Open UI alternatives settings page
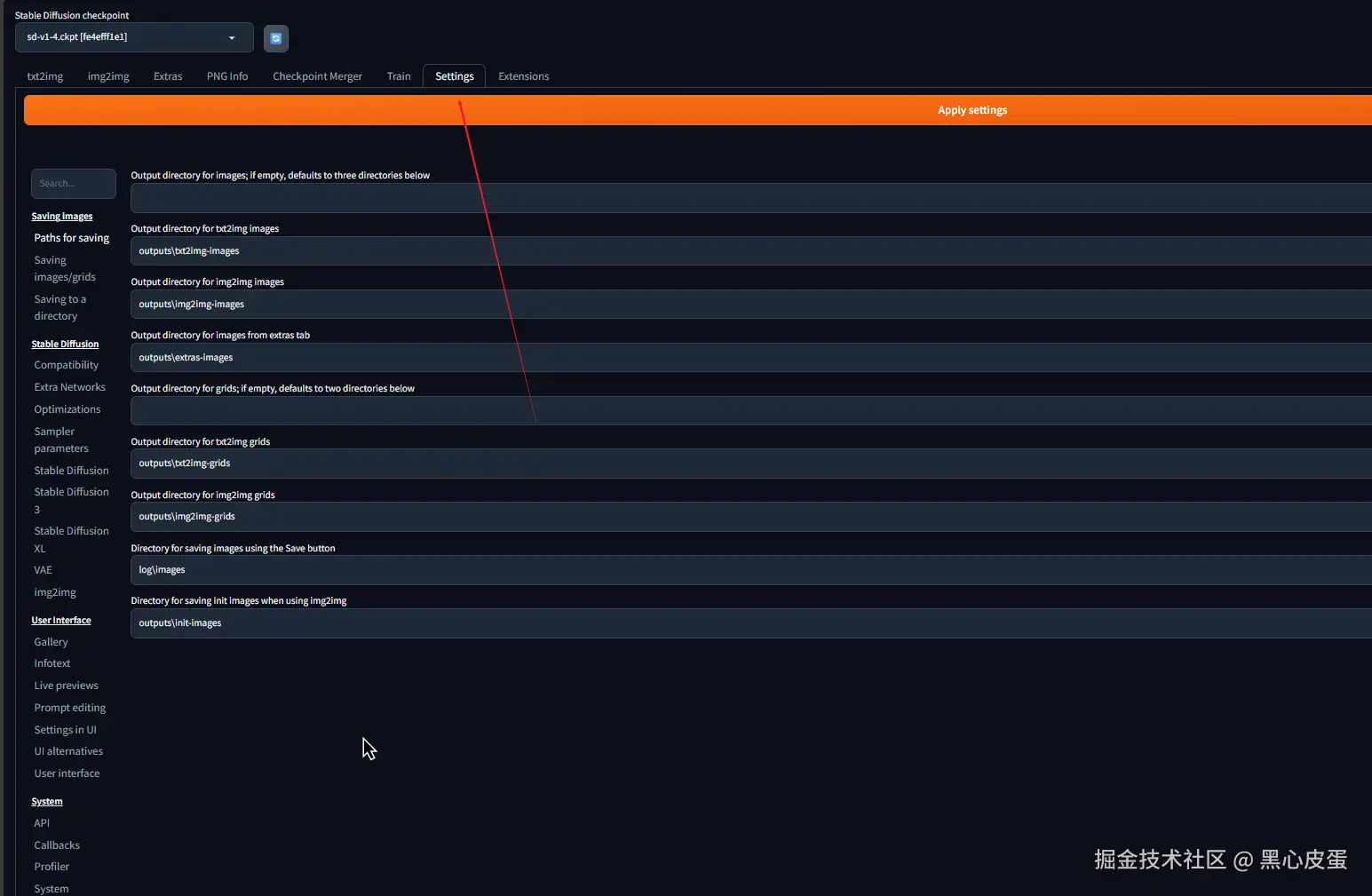The width and height of the screenshot is (1372, 896). coord(68,751)
